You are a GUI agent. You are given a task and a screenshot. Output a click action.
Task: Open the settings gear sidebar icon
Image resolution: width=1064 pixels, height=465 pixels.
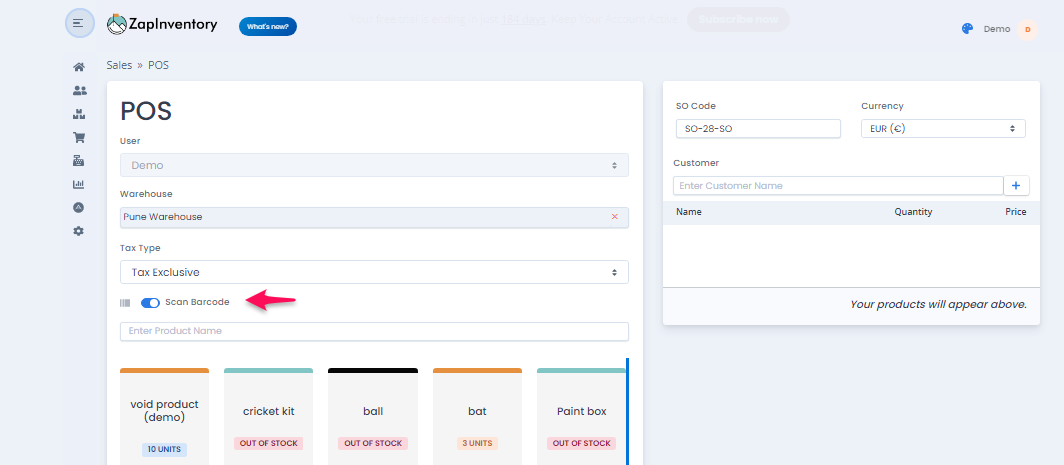click(x=79, y=231)
